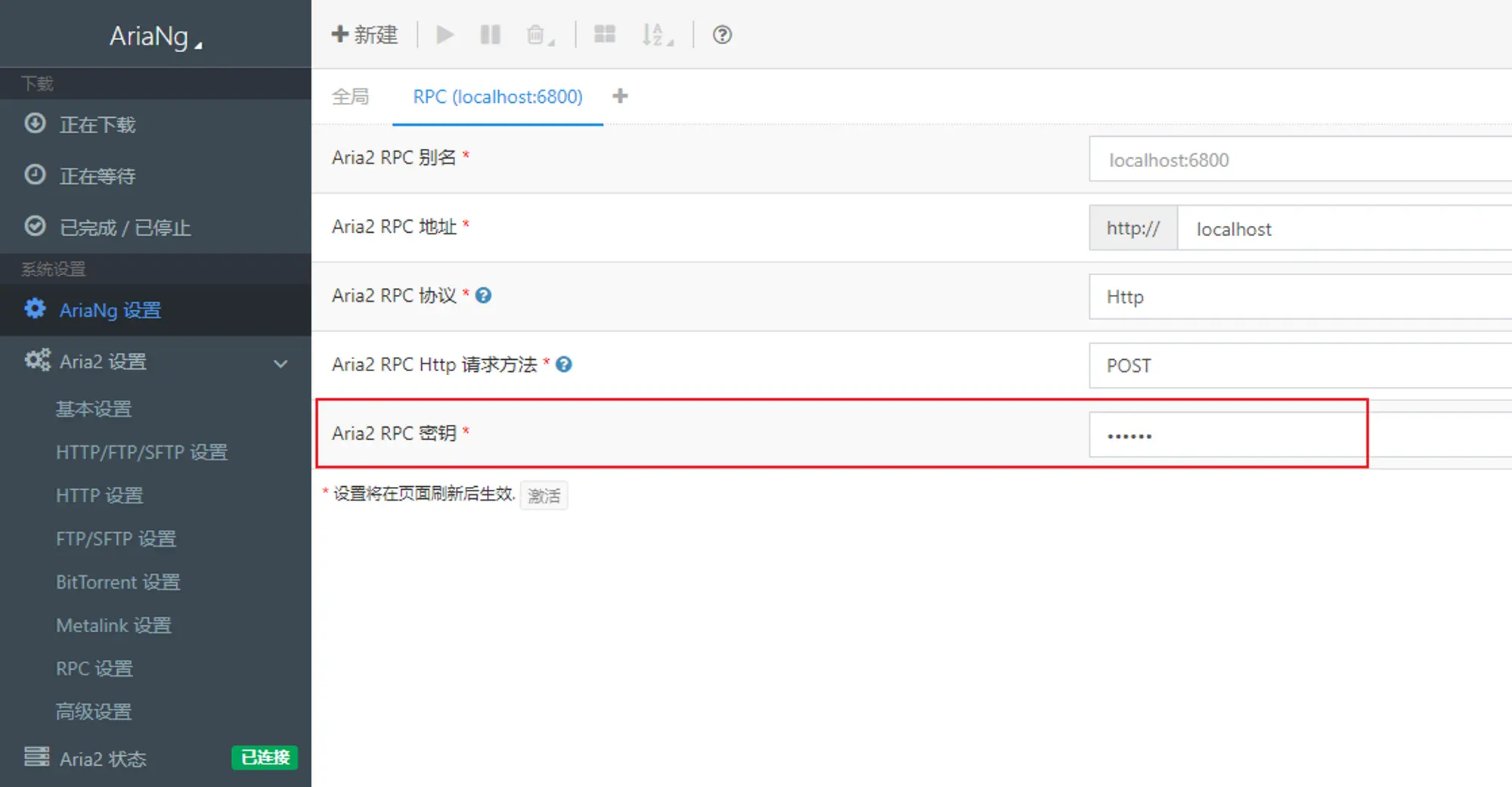Click the select all grid icon
Viewport: 1512px width, 787px height.
click(605, 34)
